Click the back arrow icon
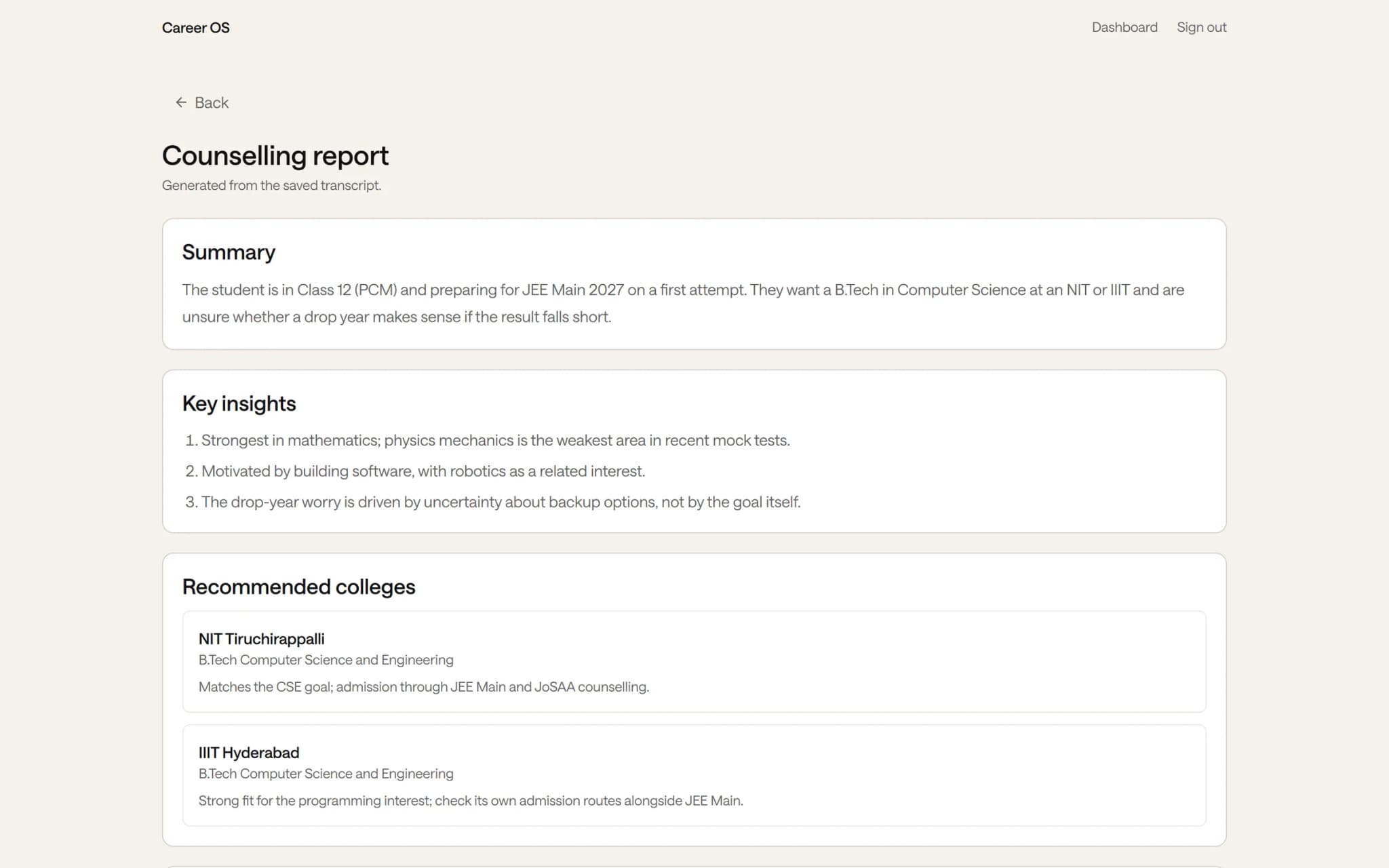Image resolution: width=1389 pixels, height=868 pixels. (181, 102)
